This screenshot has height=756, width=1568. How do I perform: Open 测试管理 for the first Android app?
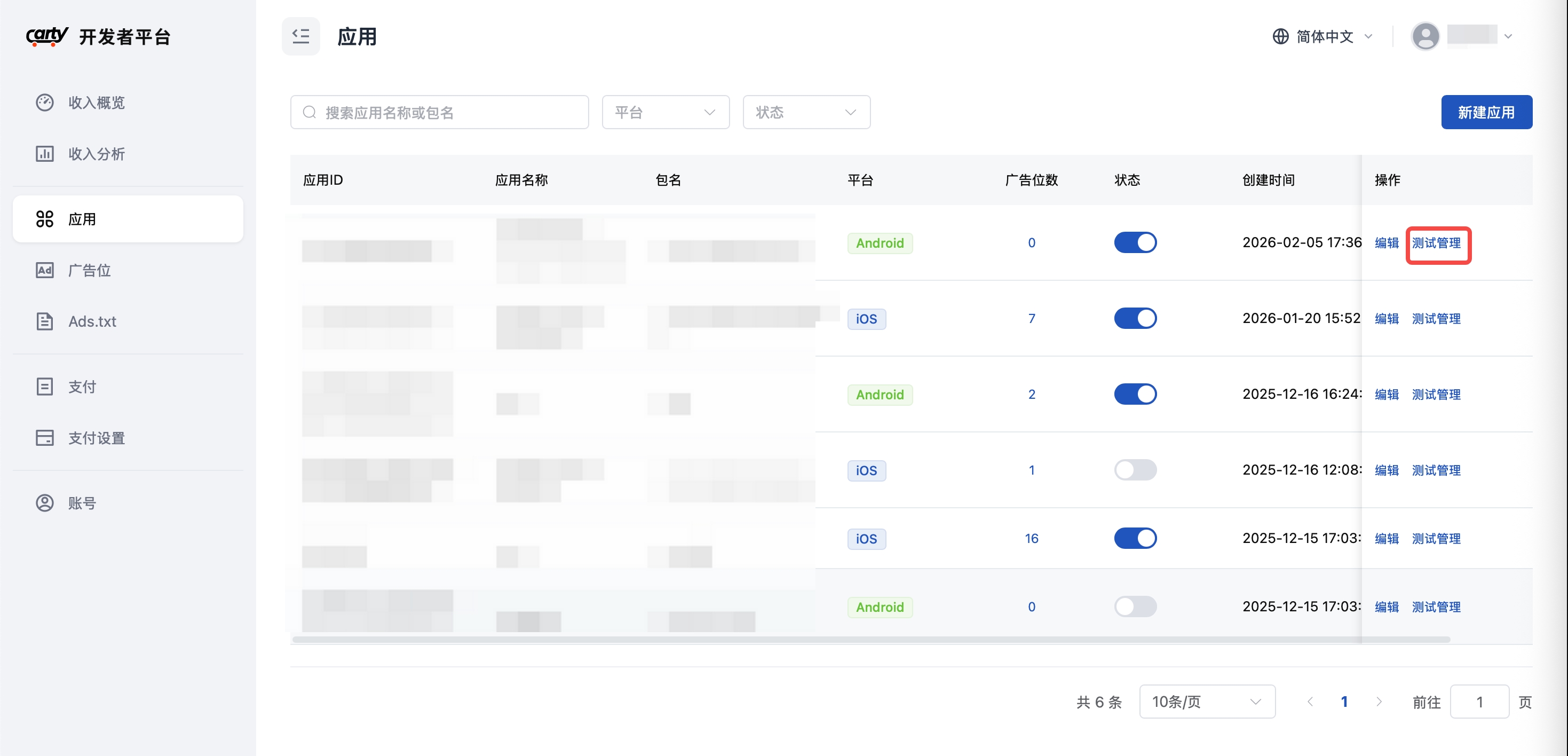(1438, 243)
